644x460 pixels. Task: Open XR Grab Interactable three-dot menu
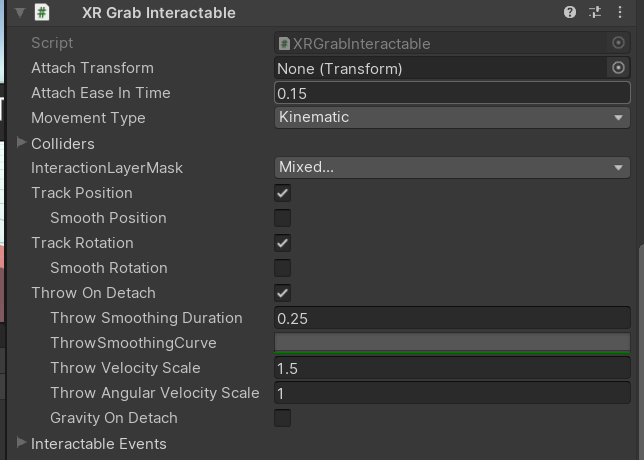coord(620,12)
